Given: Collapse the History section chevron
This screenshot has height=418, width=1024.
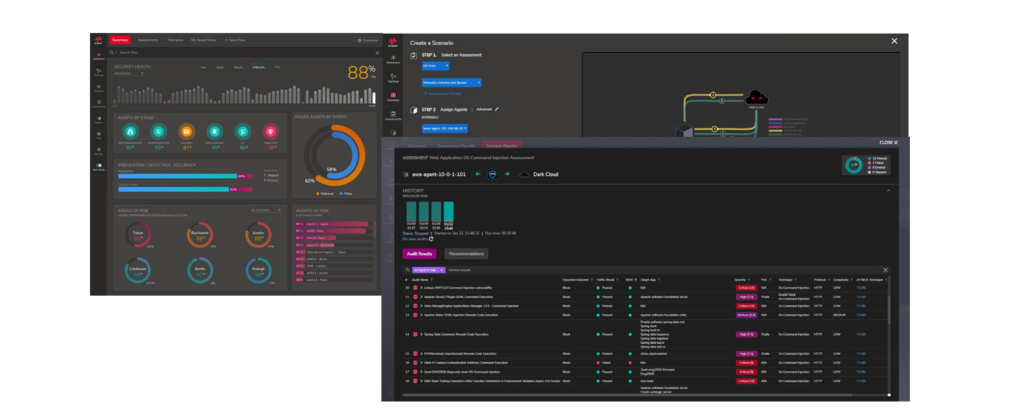Looking at the screenshot, I should tap(889, 189).
